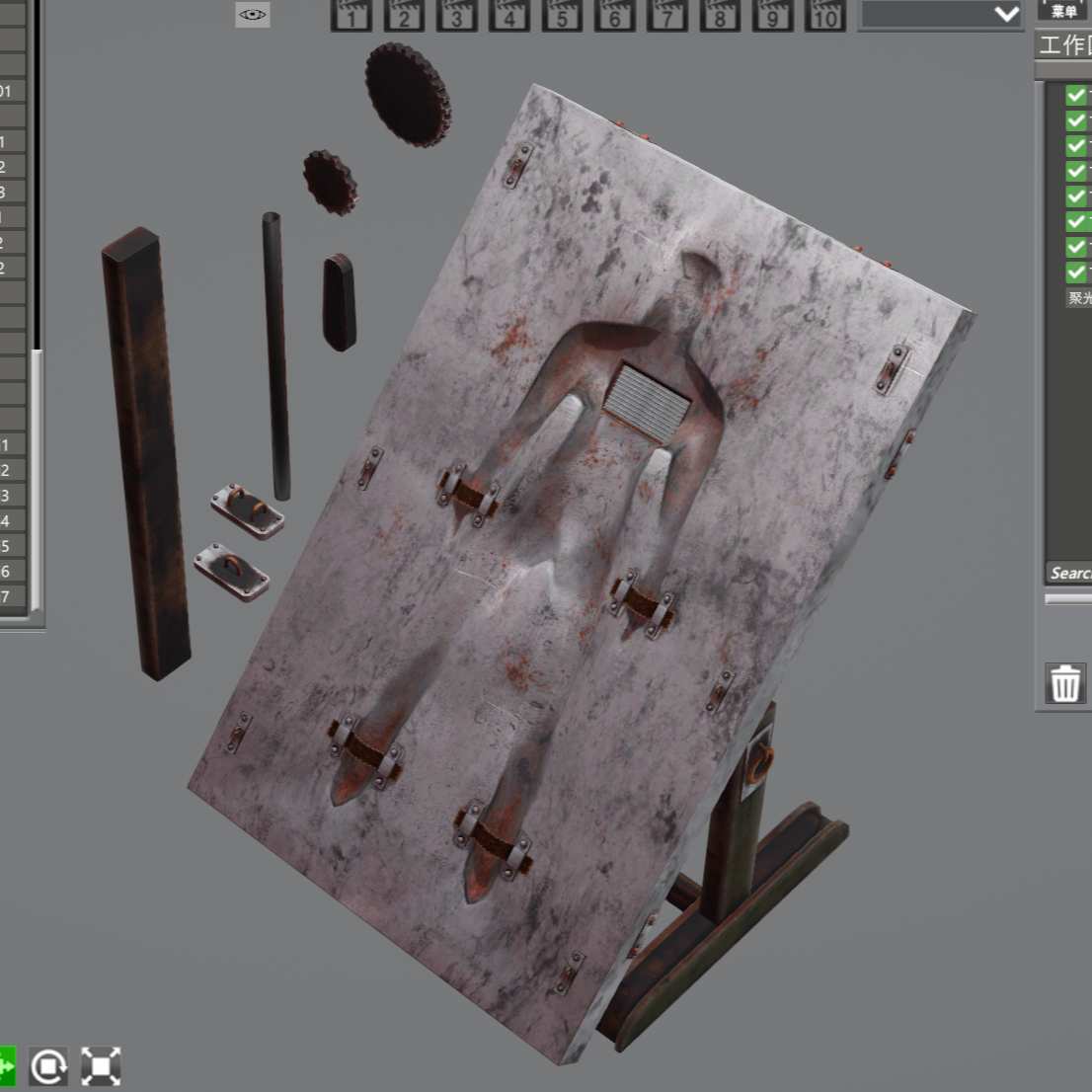Pick scene slot 7 clapperboard icon
The image size is (1092, 1092).
click(x=667, y=15)
